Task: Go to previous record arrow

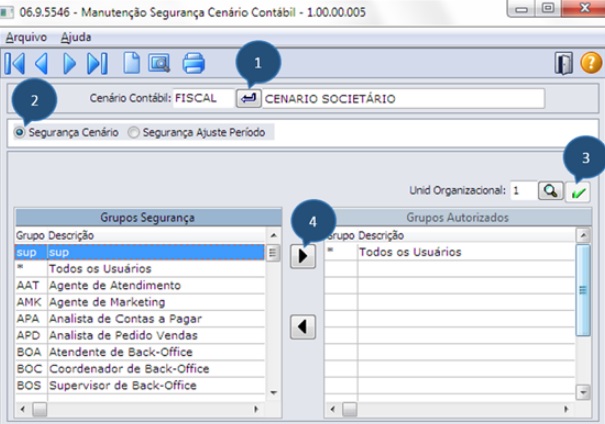Action: coord(42,64)
